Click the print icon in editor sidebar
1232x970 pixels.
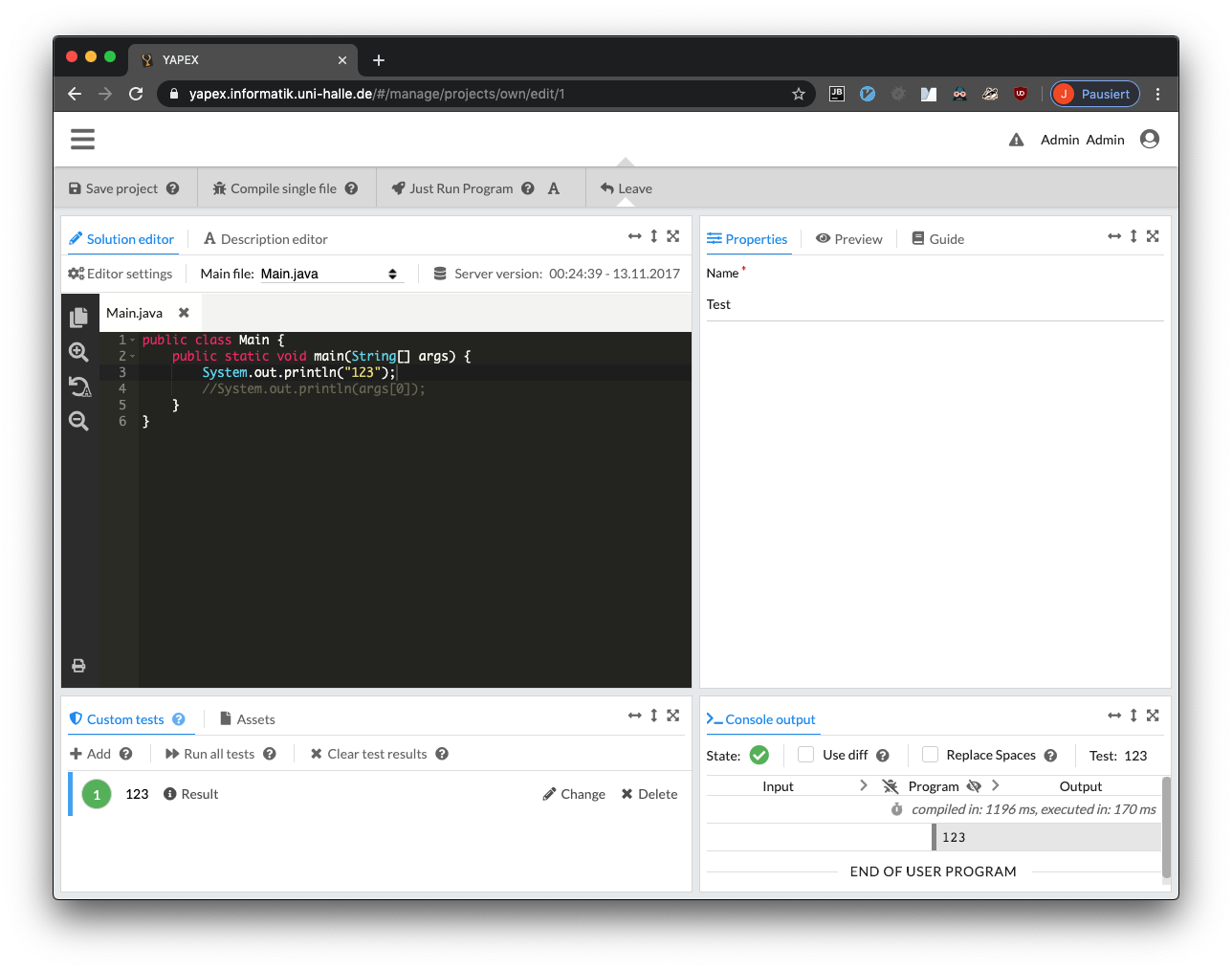coord(78,666)
